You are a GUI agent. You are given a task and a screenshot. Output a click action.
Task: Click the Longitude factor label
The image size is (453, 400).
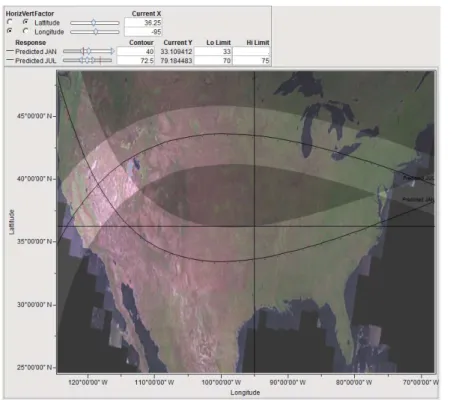[x=49, y=32]
